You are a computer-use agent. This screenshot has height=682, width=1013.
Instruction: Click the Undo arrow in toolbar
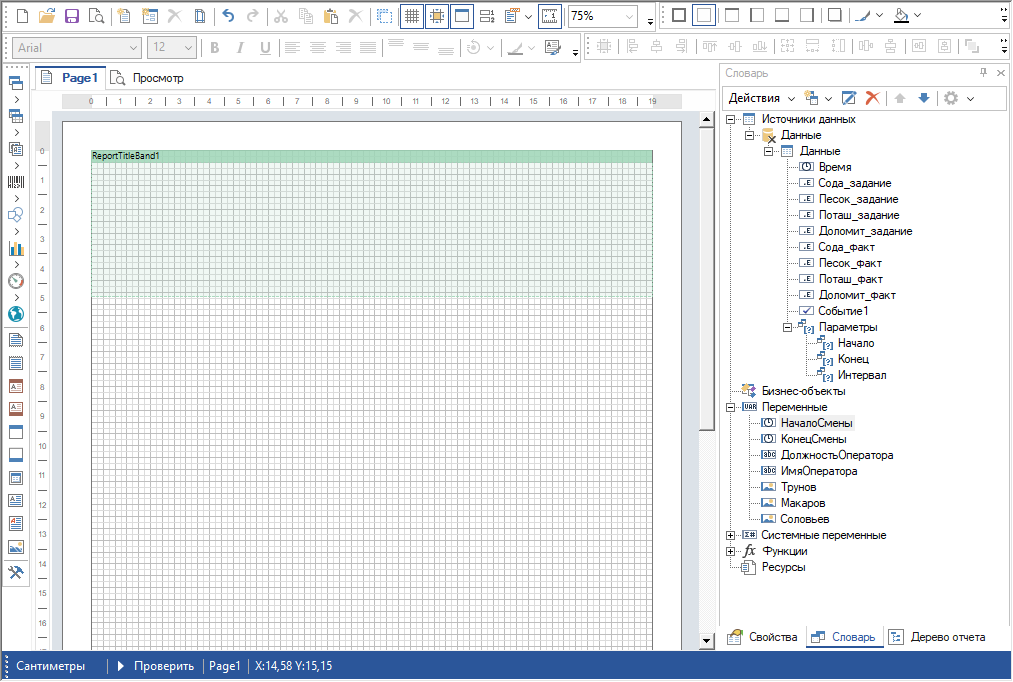228,16
